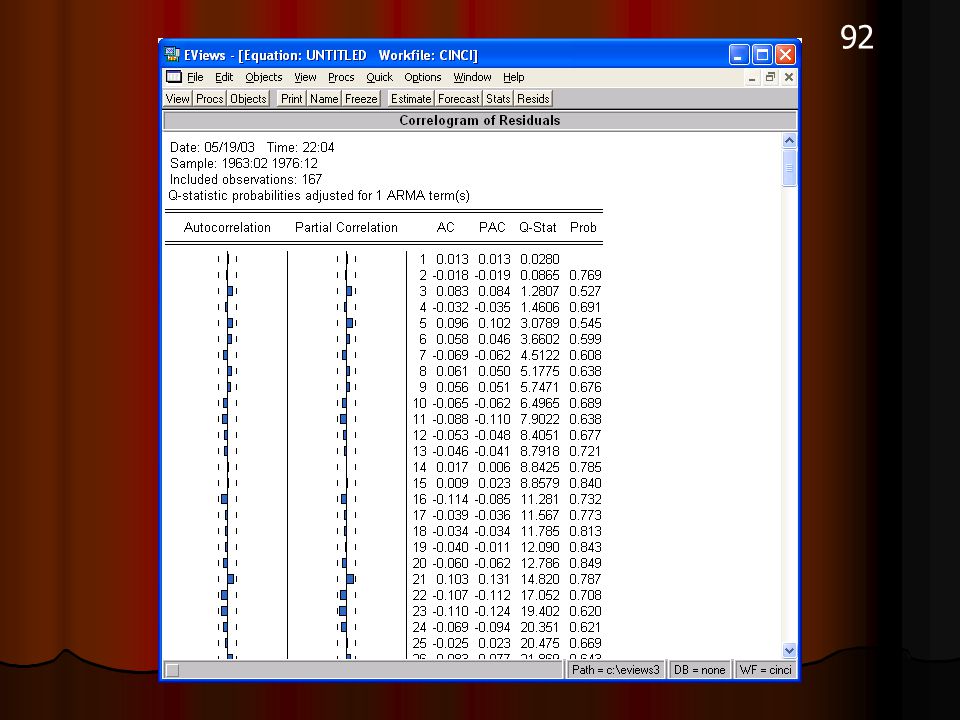Viewport: 960px width, 720px height.
Task: Click the View toolbar button
Action: [178, 99]
